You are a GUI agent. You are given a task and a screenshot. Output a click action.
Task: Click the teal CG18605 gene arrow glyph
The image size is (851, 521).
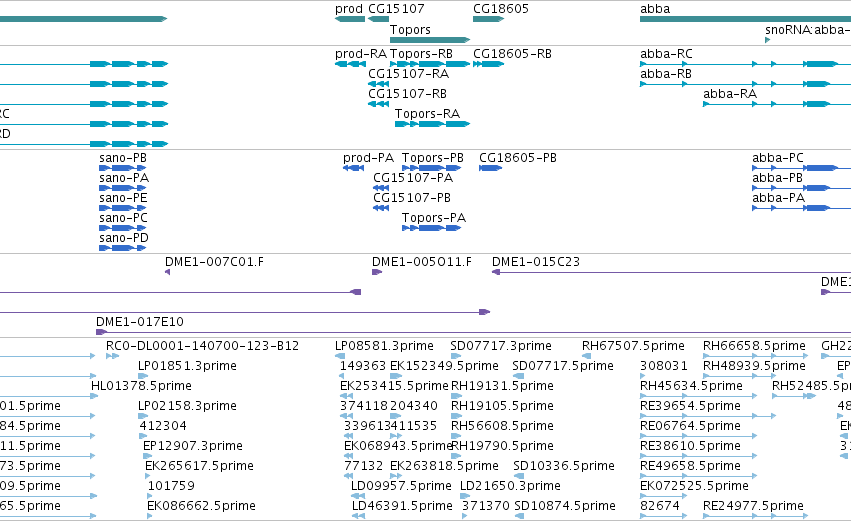tap(488, 19)
